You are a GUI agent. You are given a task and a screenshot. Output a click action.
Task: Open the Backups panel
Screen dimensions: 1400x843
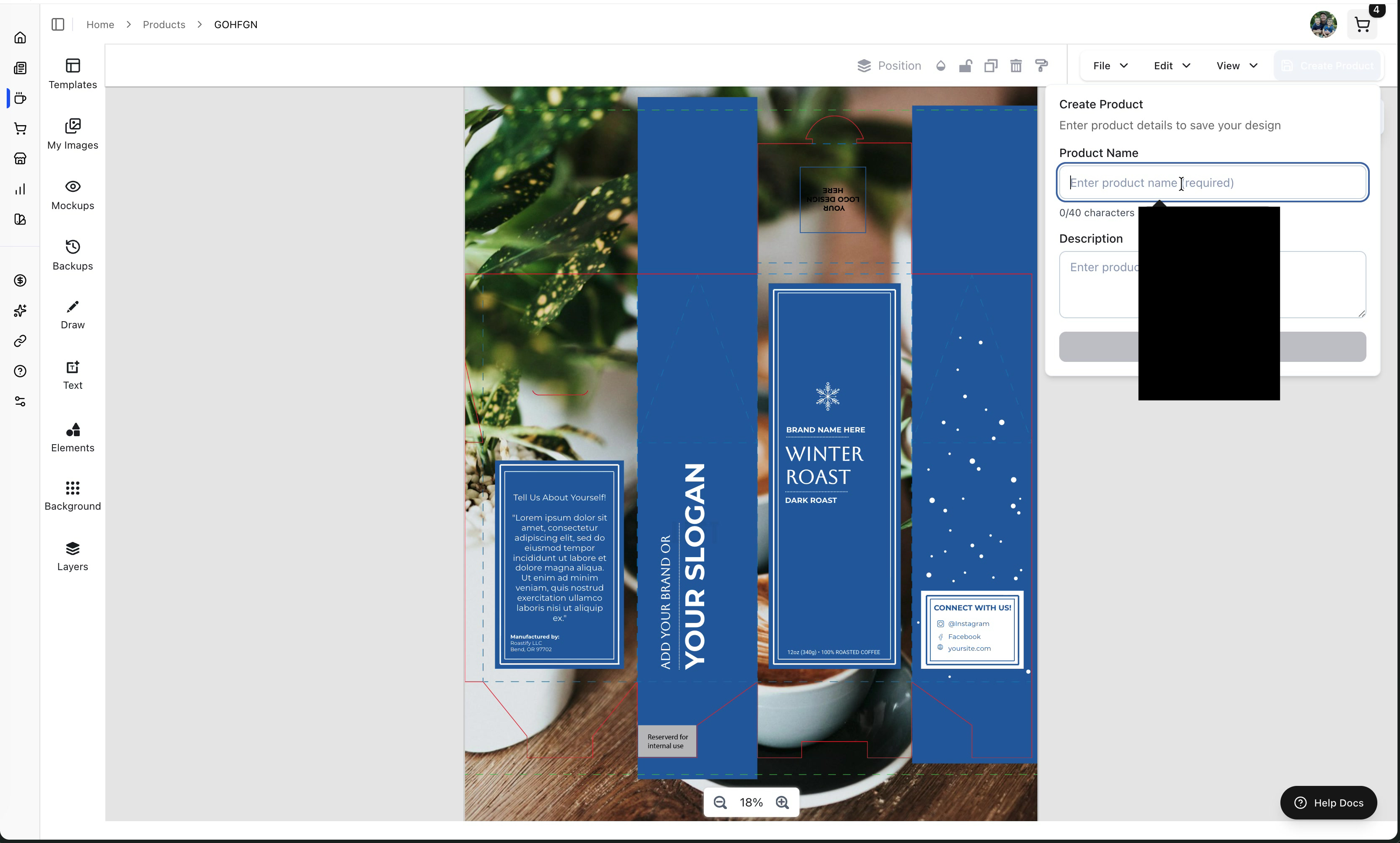point(72,254)
